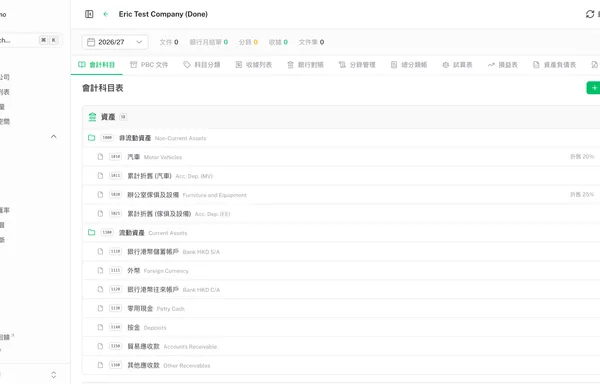Collapse the Current Assets folder
The height and width of the screenshot is (384, 600).
pyautogui.click(x=341, y=233)
